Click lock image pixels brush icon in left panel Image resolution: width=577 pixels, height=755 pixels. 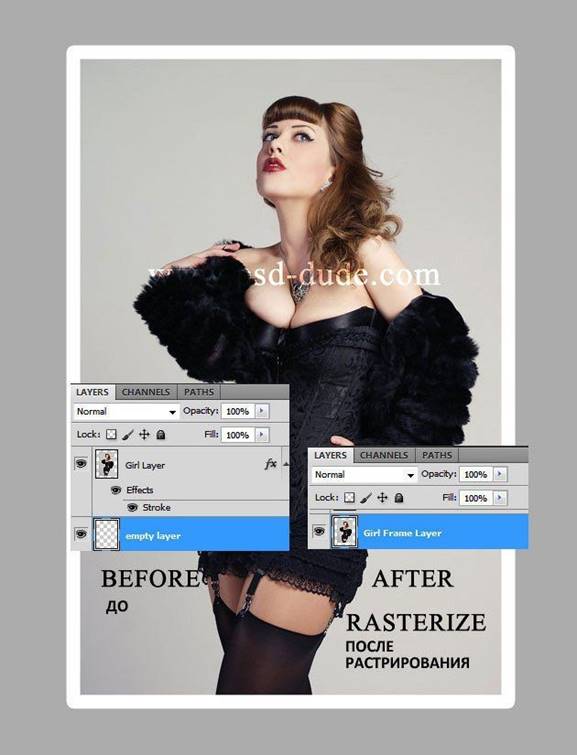(128, 435)
